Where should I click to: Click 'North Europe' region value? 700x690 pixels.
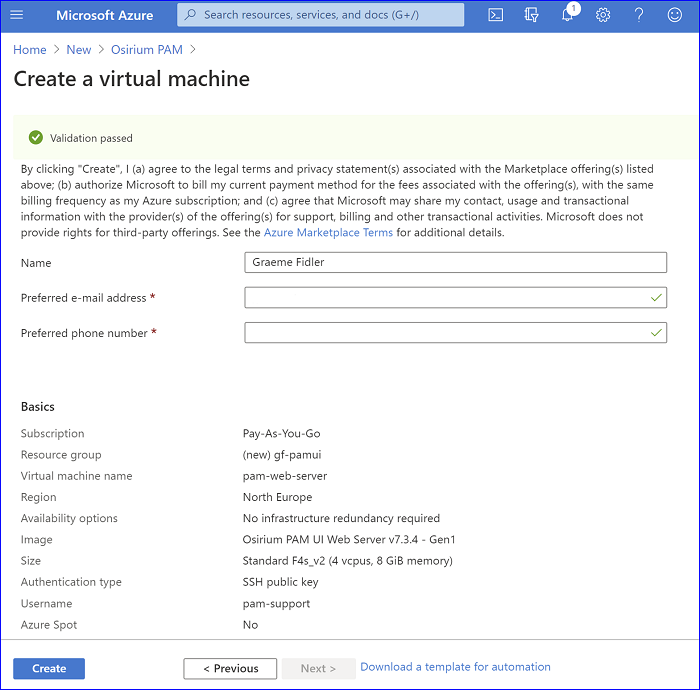[277, 497]
